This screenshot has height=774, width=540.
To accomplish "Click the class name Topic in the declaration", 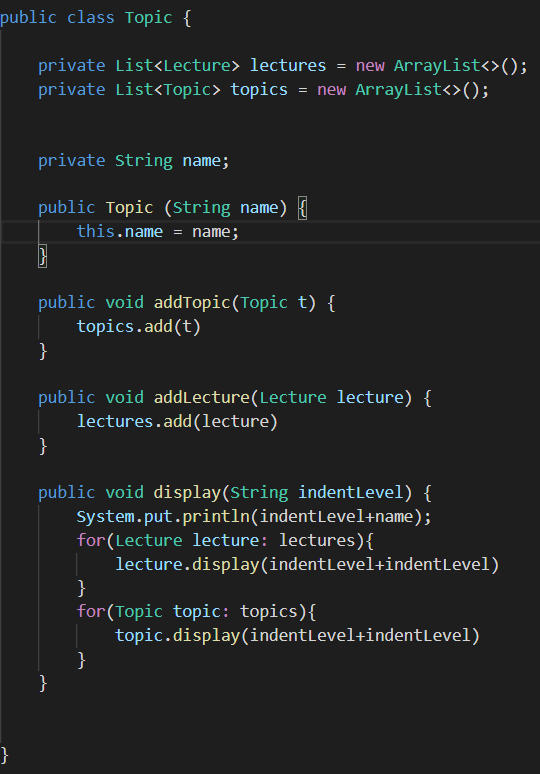I will coord(148,18).
